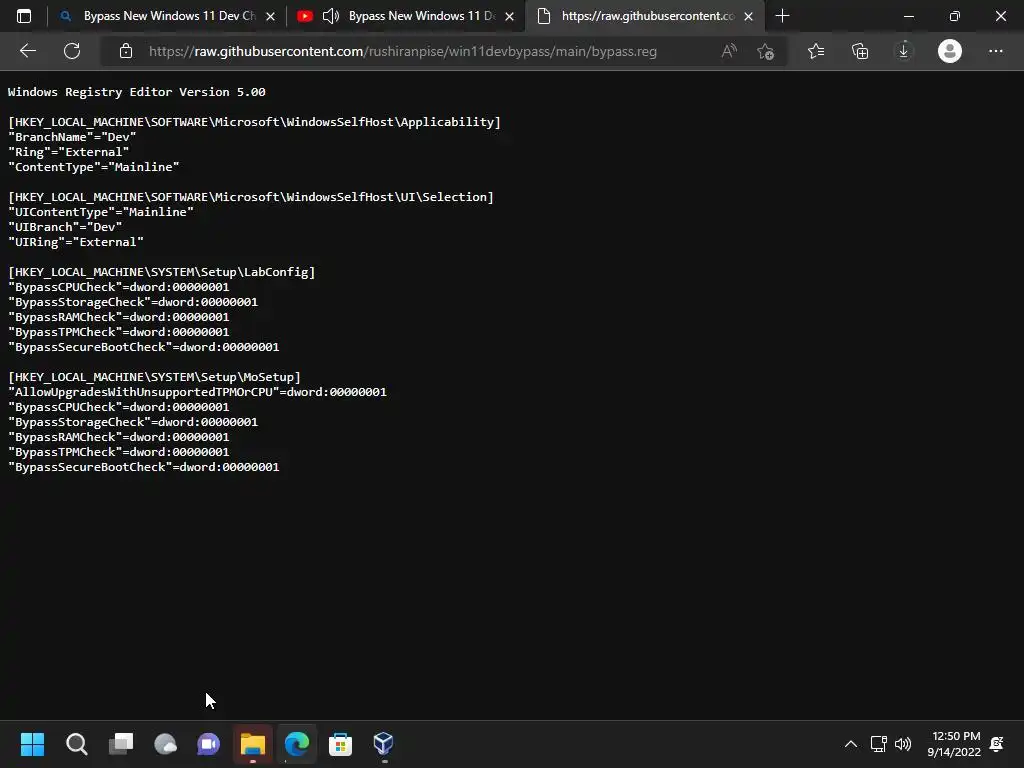Click BypassTPMCheck under MoSetup
Screen dimensions: 1024x768
pos(118,453)
